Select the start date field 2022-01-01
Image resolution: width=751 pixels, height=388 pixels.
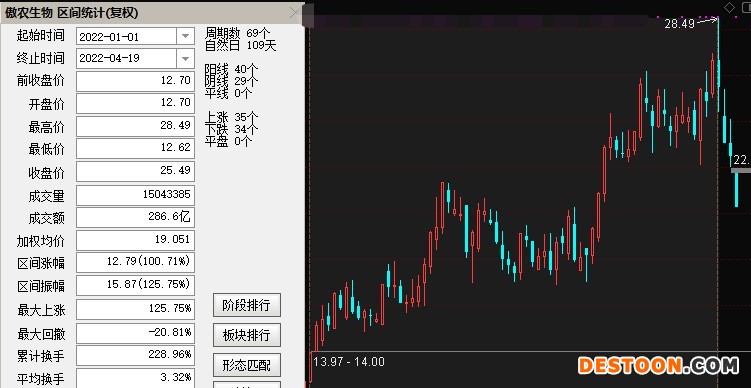pos(126,36)
